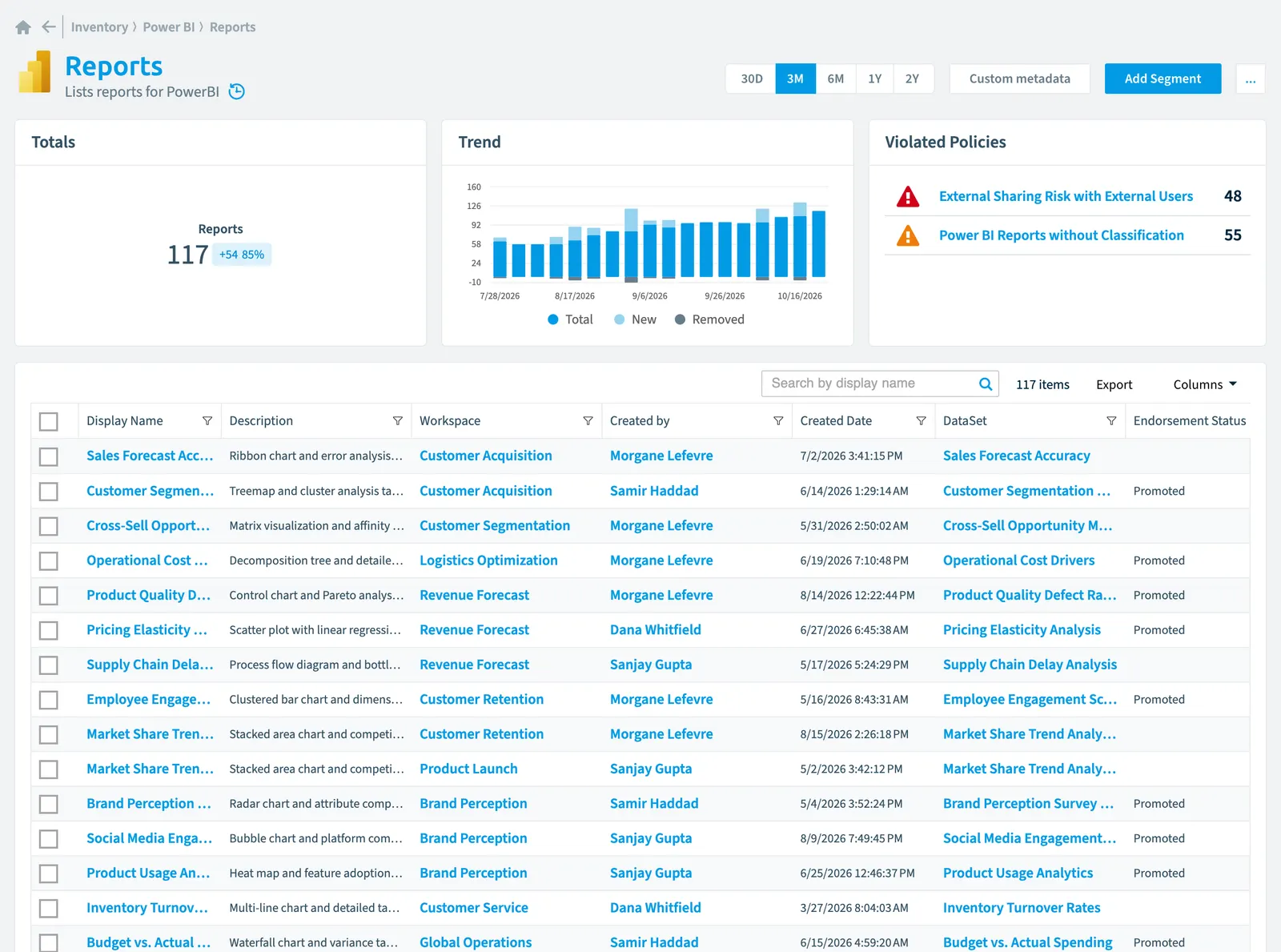Toggle the select-all header checkbox
This screenshot has height=952, width=1281.
(x=49, y=421)
